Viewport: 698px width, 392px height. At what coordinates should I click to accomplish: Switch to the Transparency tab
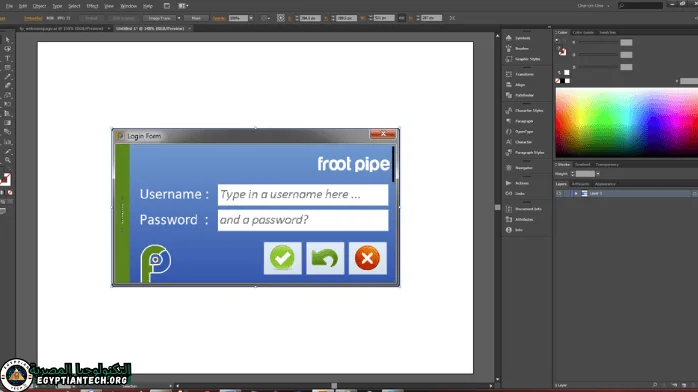pos(607,165)
